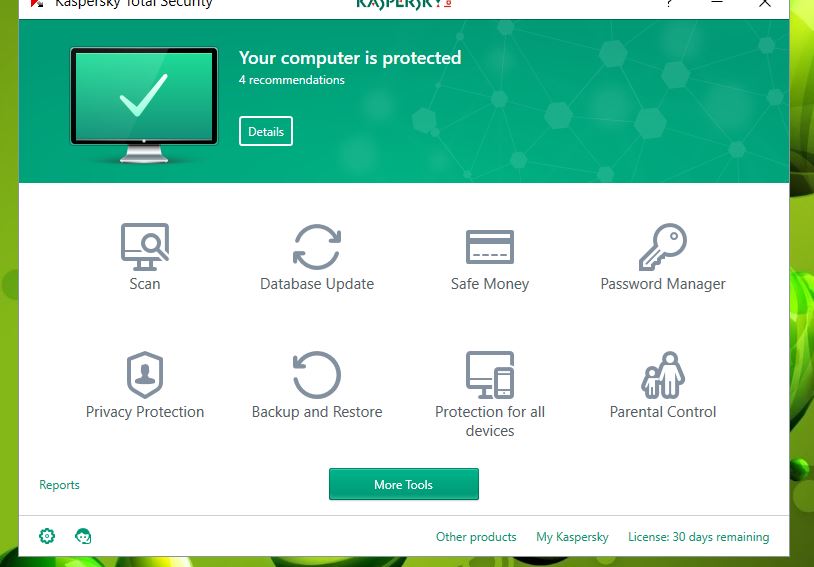
Task: Click License: 30 days remaining link
Action: [699, 537]
